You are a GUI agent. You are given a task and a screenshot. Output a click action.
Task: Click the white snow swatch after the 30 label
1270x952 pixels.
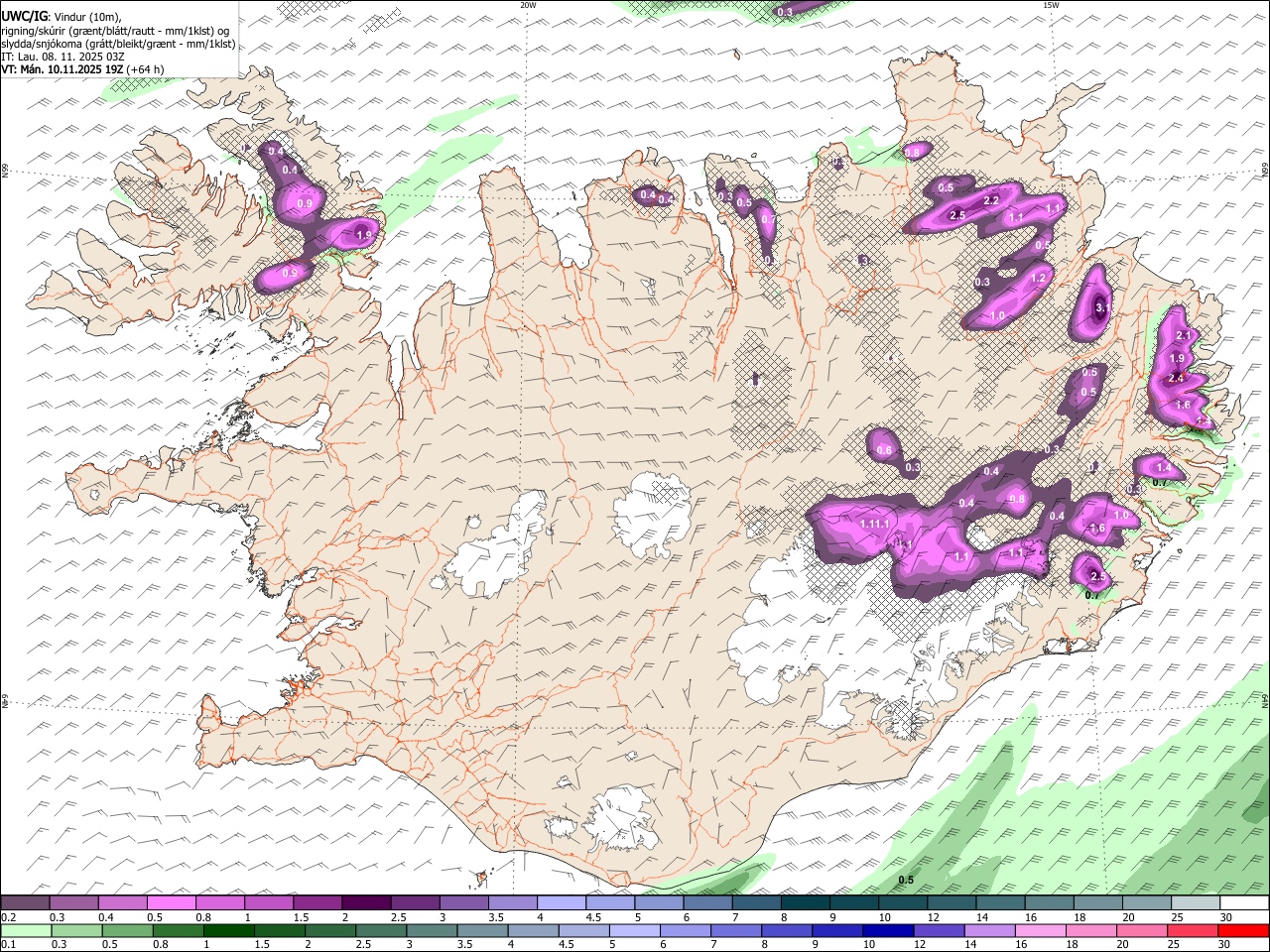point(1244,903)
